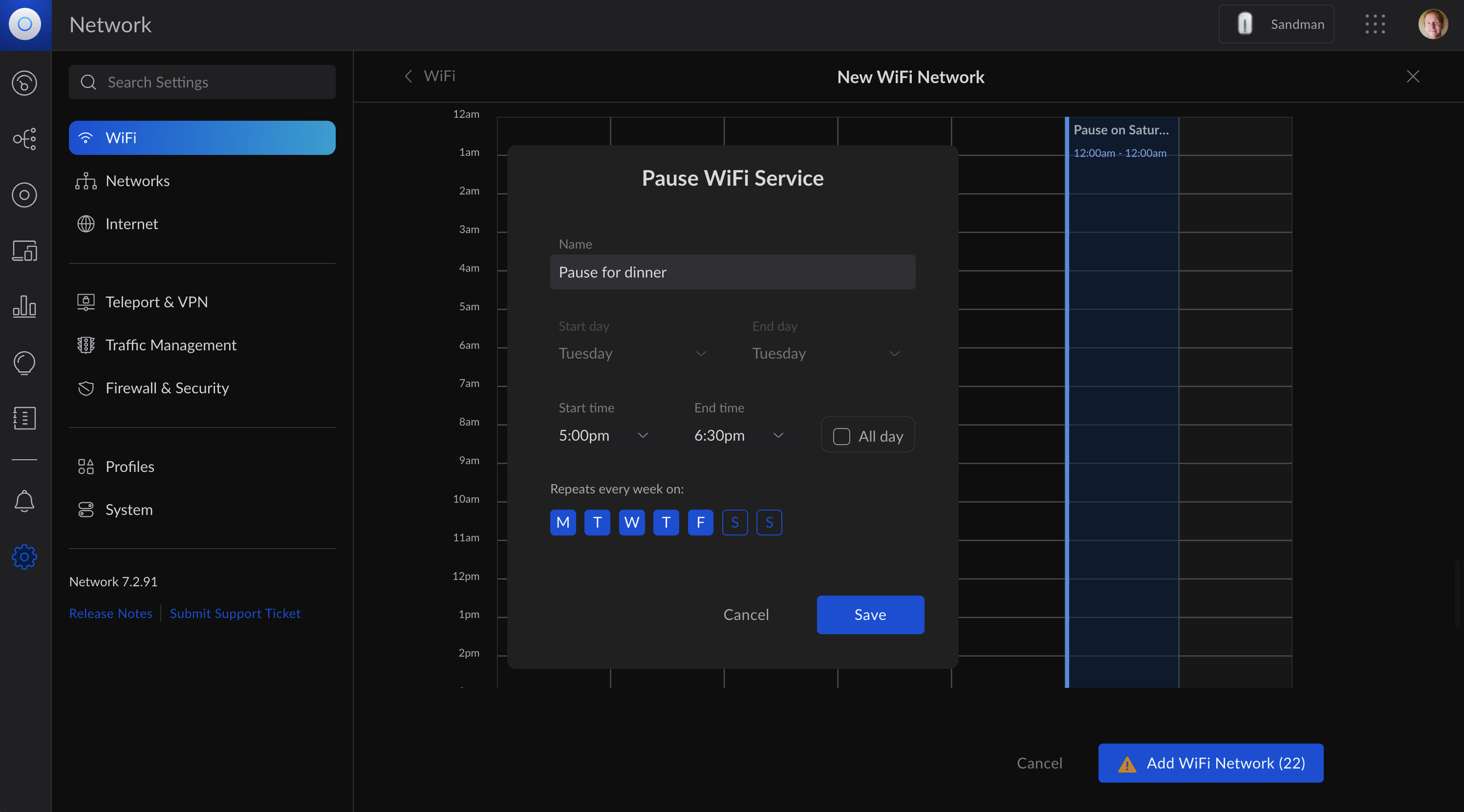This screenshot has width=1464, height=812.
Task: Click the user avatar picture
Action: (x=1432, y=24)
